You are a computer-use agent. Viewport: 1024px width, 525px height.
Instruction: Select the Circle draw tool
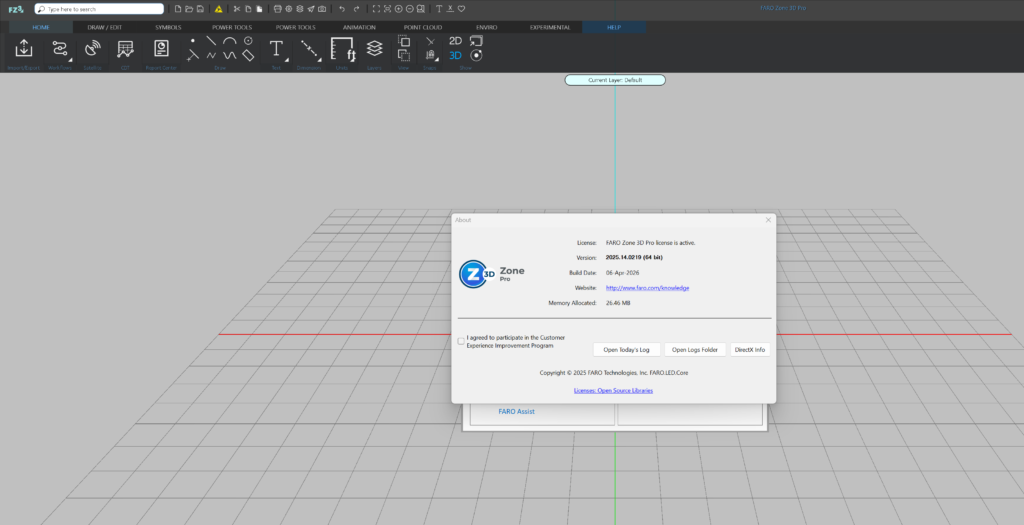248,40
